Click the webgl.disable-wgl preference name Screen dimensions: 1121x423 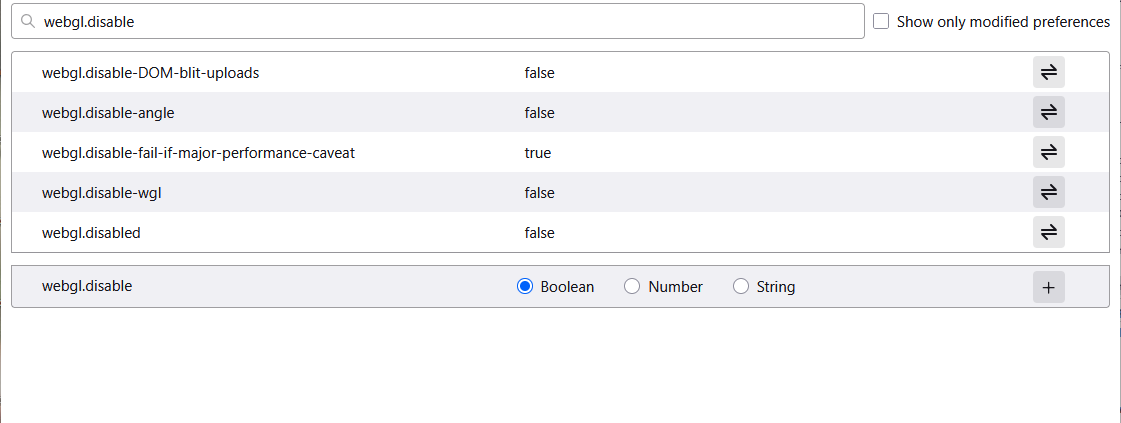pos(102,193)
